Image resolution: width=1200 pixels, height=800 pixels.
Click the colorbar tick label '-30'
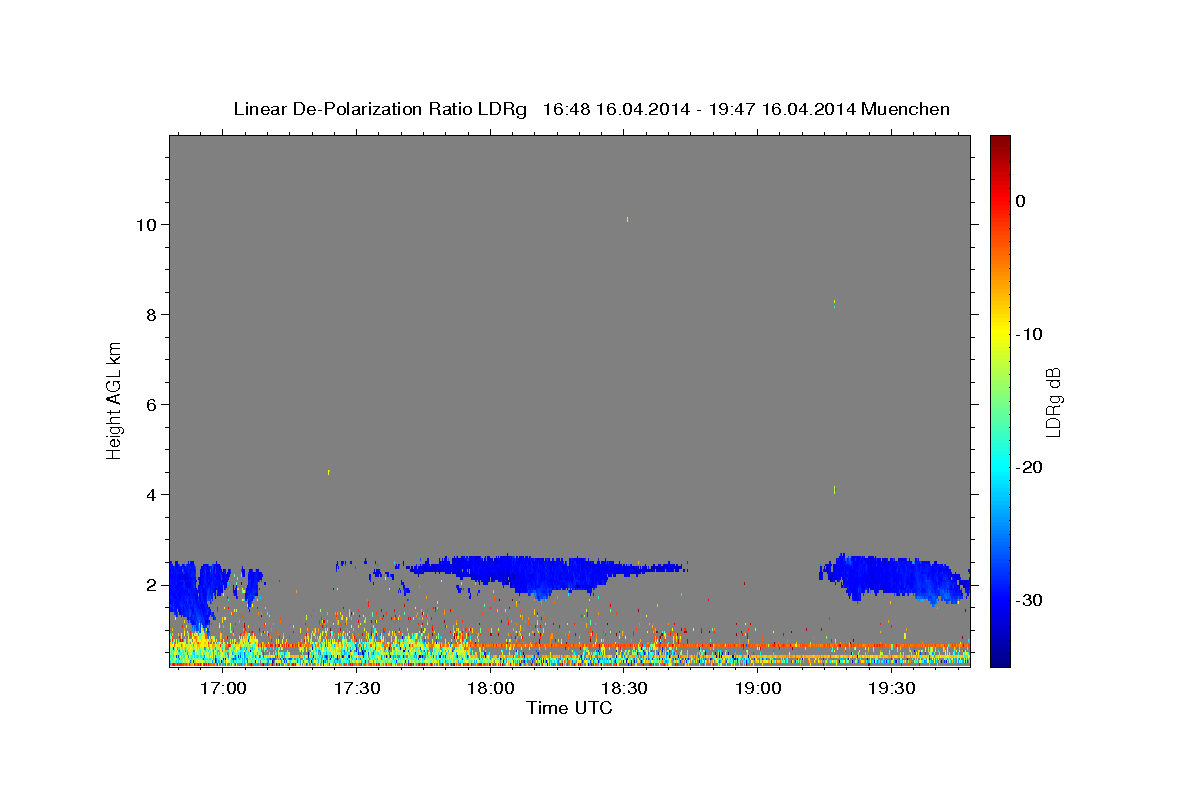1030,600
